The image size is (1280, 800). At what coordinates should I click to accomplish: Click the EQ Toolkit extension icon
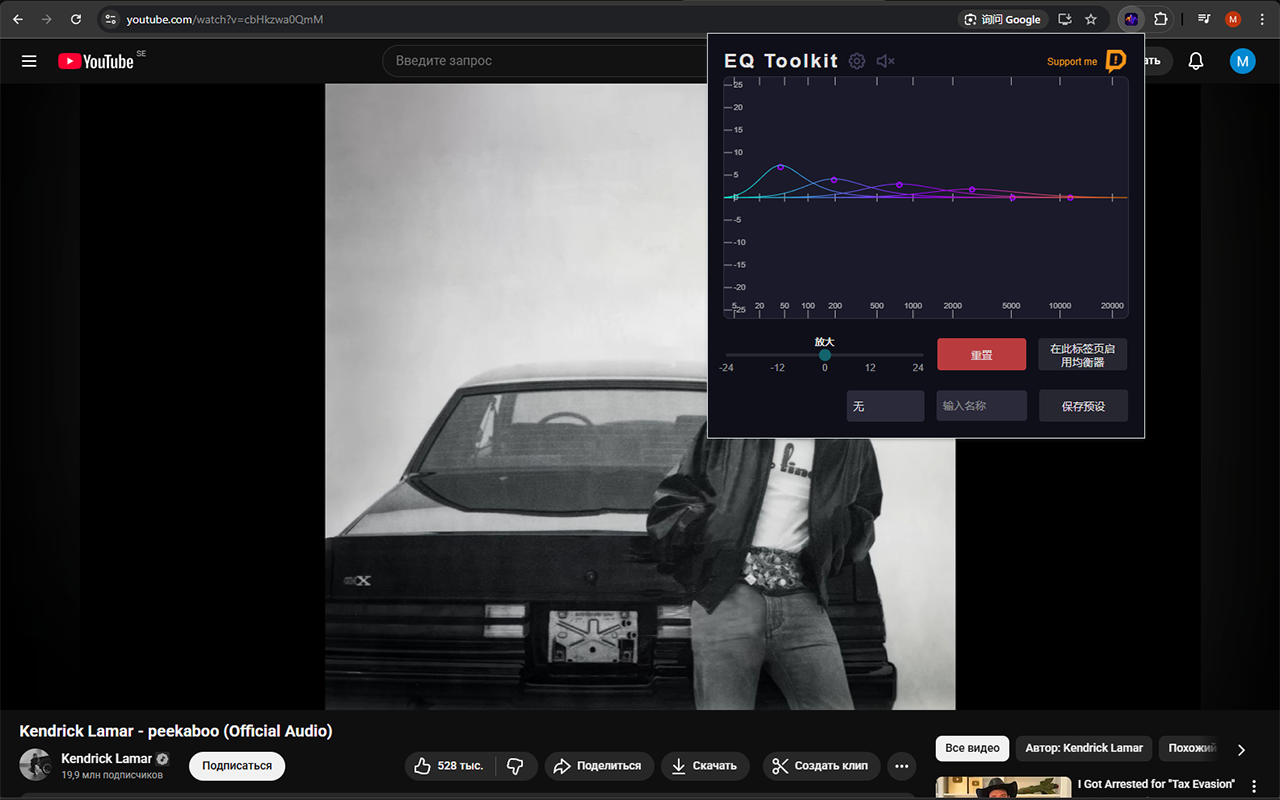1131,19
